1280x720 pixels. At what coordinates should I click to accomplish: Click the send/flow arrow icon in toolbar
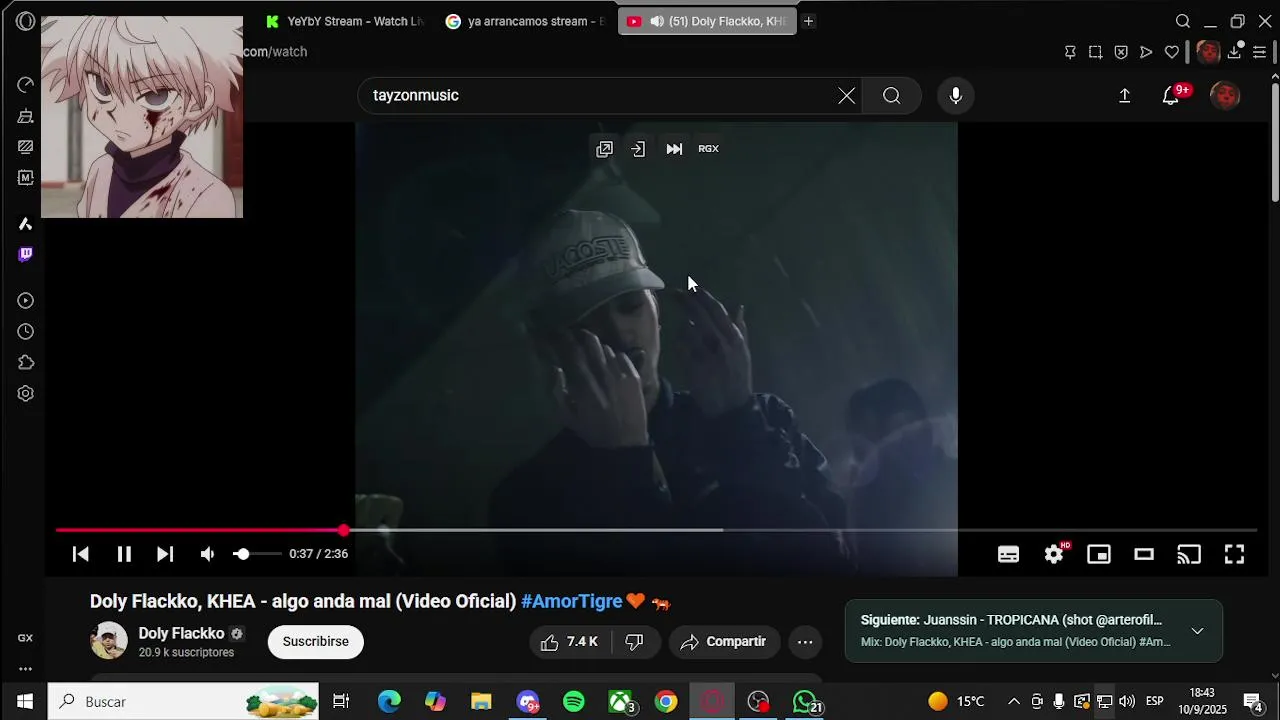pyautogui.click(x=1146, y=52)
